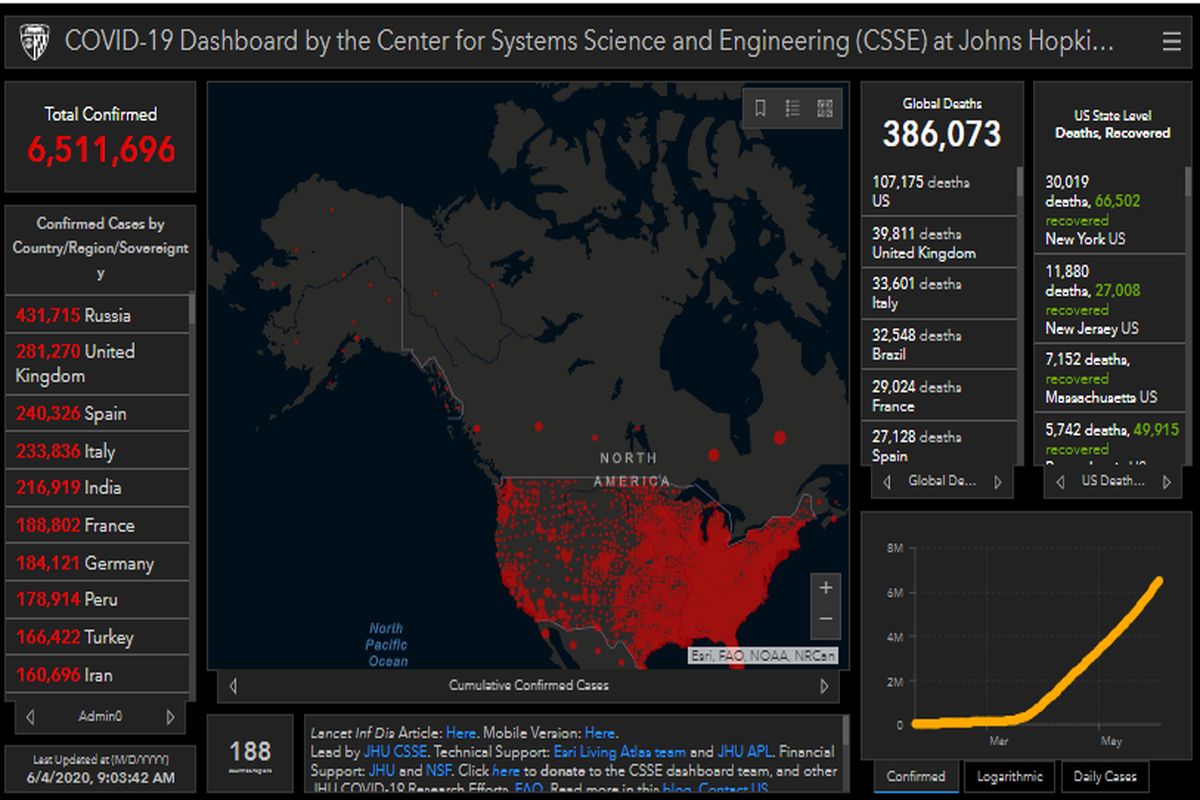Go to previous US Deaths page
The height and width of the screenshot is (800, 1200).
1060,482
